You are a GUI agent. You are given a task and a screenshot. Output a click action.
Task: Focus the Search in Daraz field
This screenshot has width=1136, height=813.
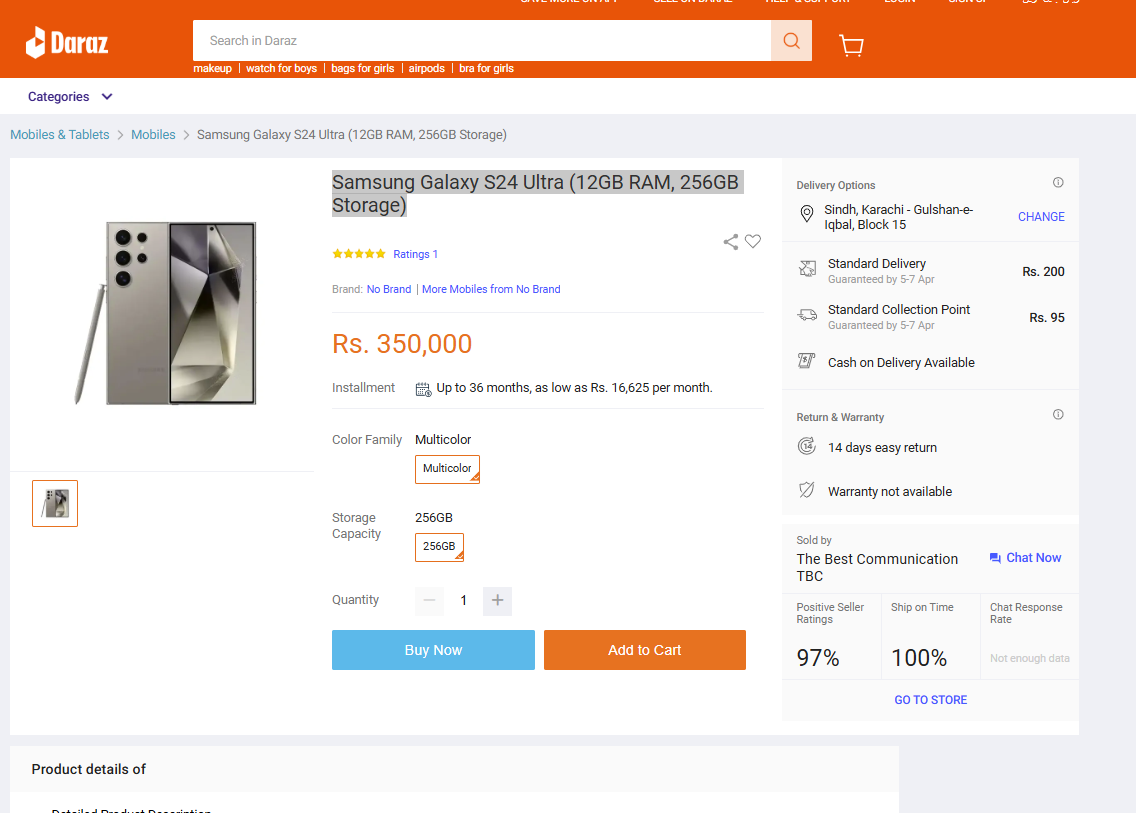(x=482, y=41)
